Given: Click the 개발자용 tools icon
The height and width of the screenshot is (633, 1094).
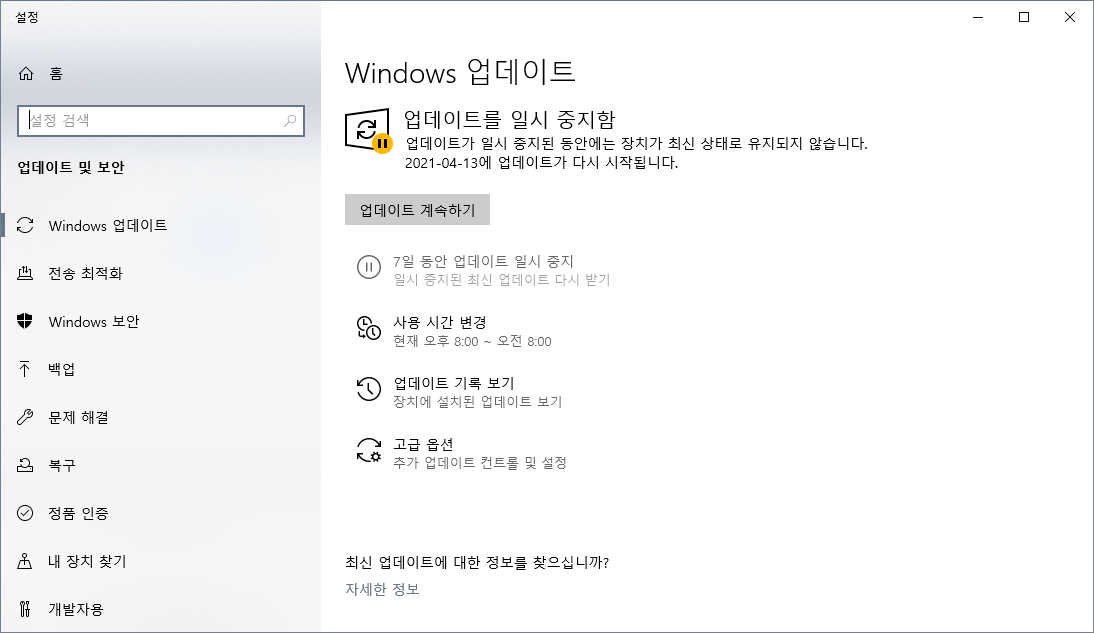Looking at the screenshot, I should pos(25,609).
